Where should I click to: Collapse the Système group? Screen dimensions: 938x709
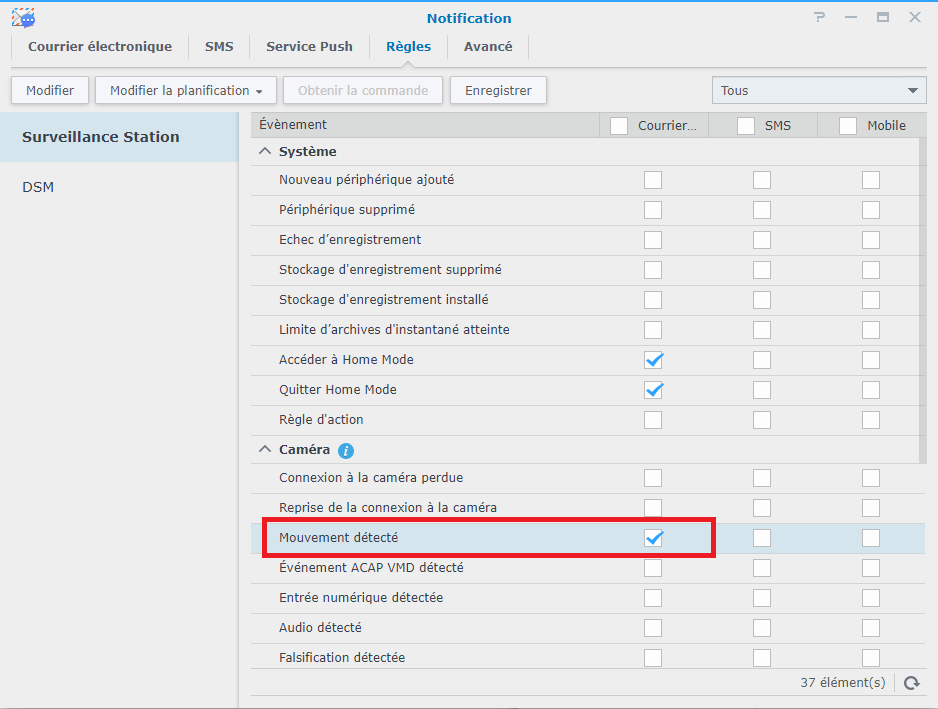click(265, 152)
